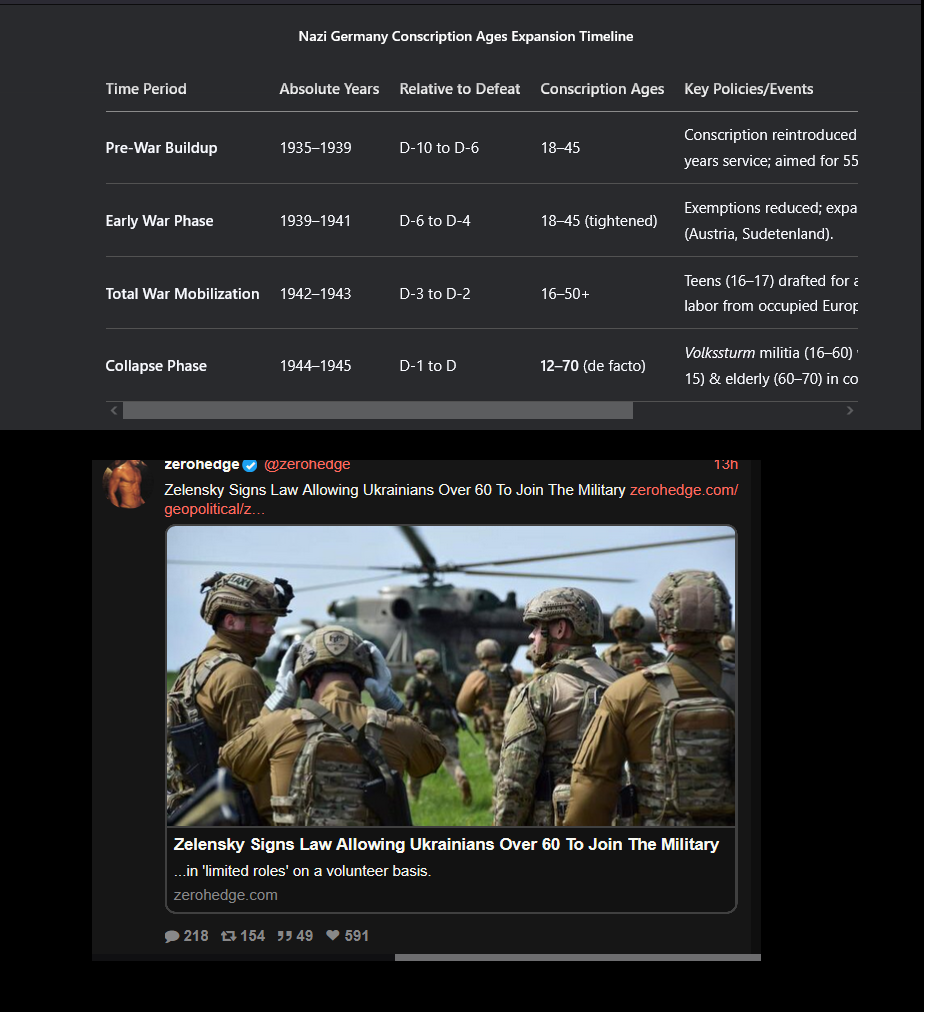The height and width of the screenshot is (1012, 928).
Task: Click the article card headline about Zelensky
Action: (x=446, y=844)
